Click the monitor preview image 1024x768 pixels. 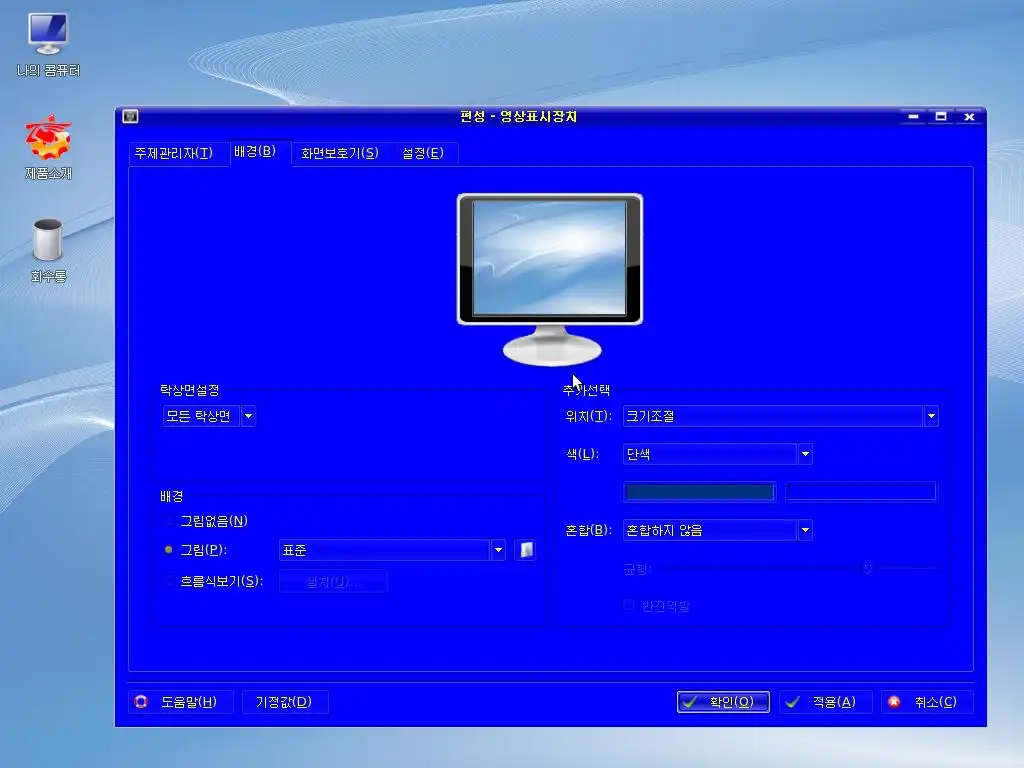[550, 279]
